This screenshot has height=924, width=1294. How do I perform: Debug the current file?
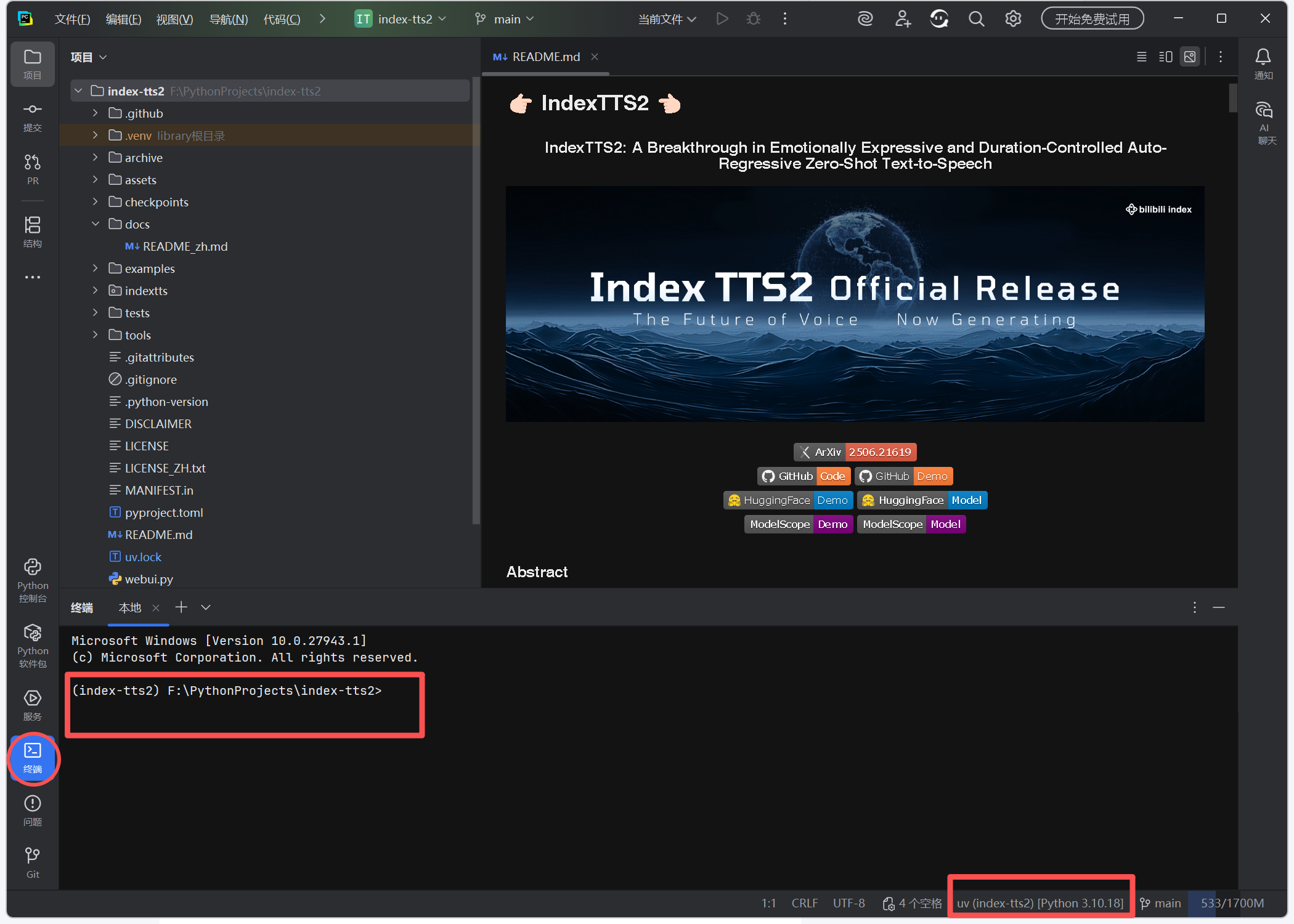(753, 19)
